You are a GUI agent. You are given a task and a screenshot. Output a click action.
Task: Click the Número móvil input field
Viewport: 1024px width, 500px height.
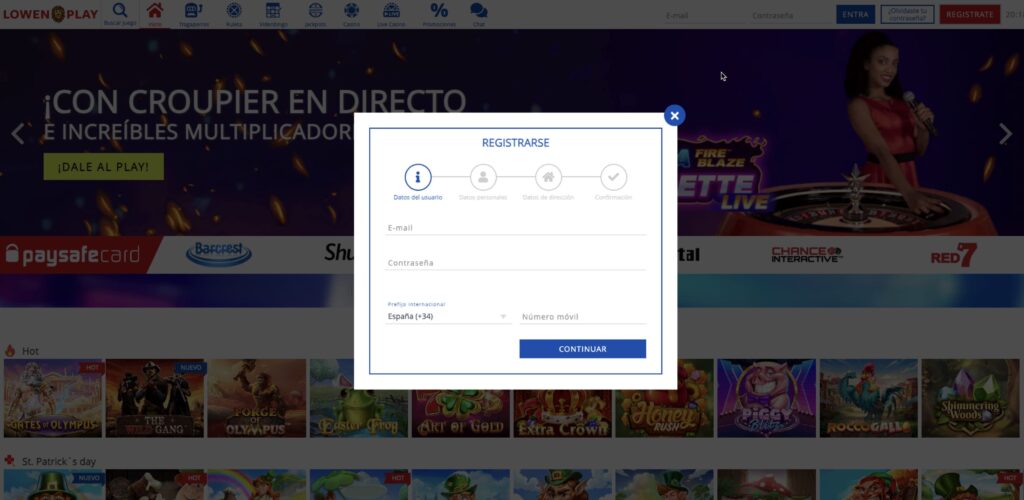[583, 317]
